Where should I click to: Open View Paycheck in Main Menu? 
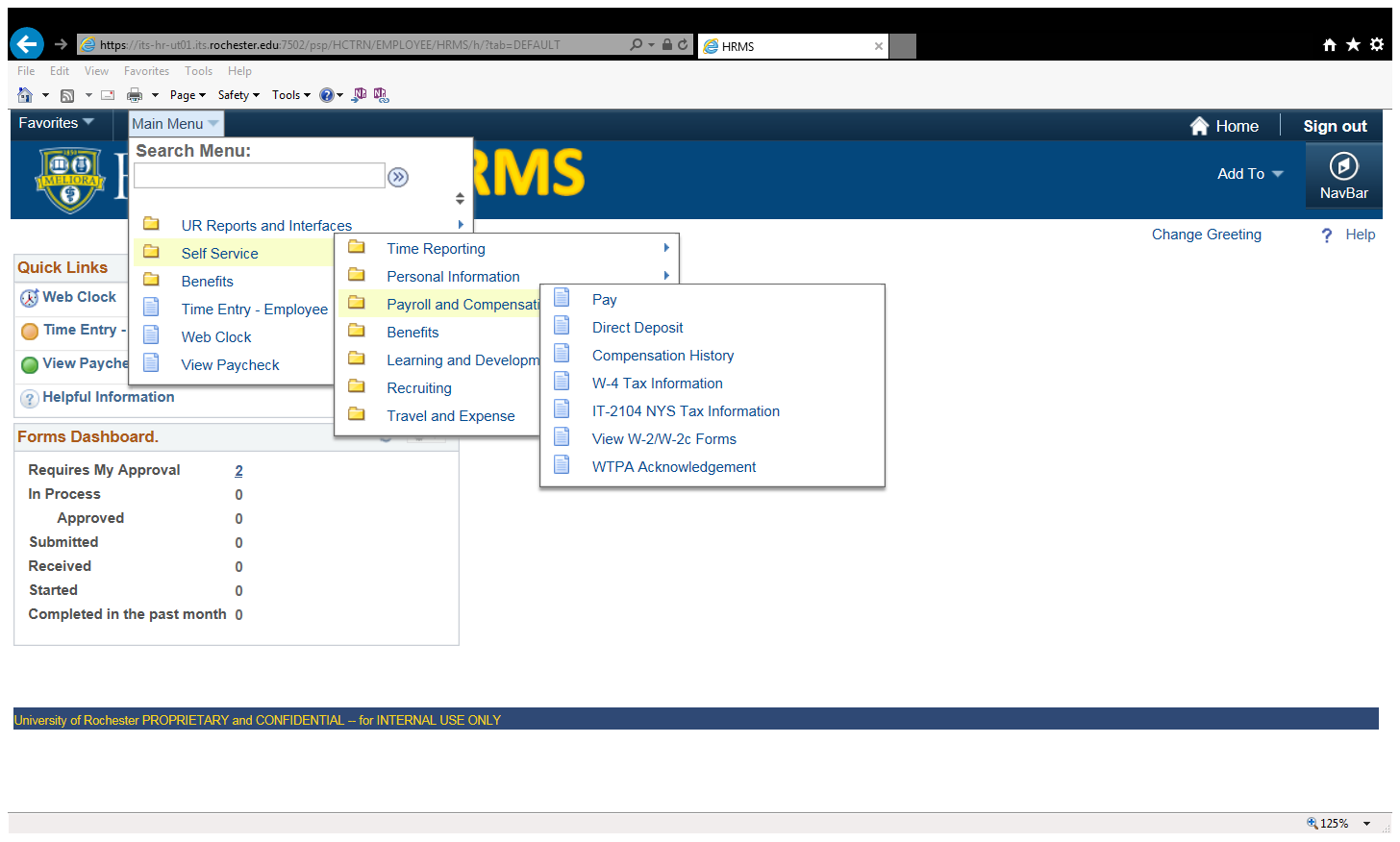230,365
